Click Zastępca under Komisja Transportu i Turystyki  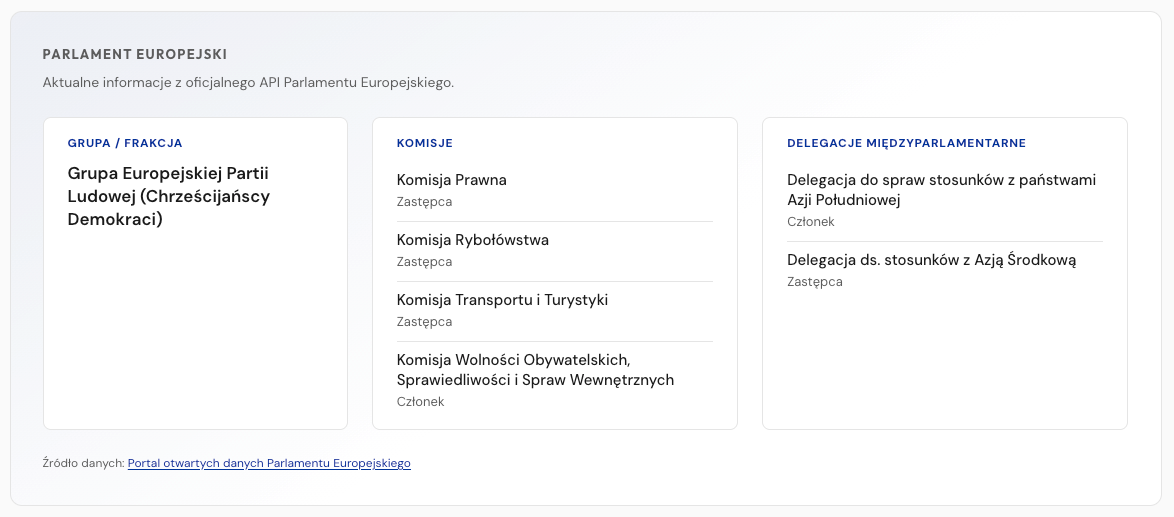coord(425,322)
